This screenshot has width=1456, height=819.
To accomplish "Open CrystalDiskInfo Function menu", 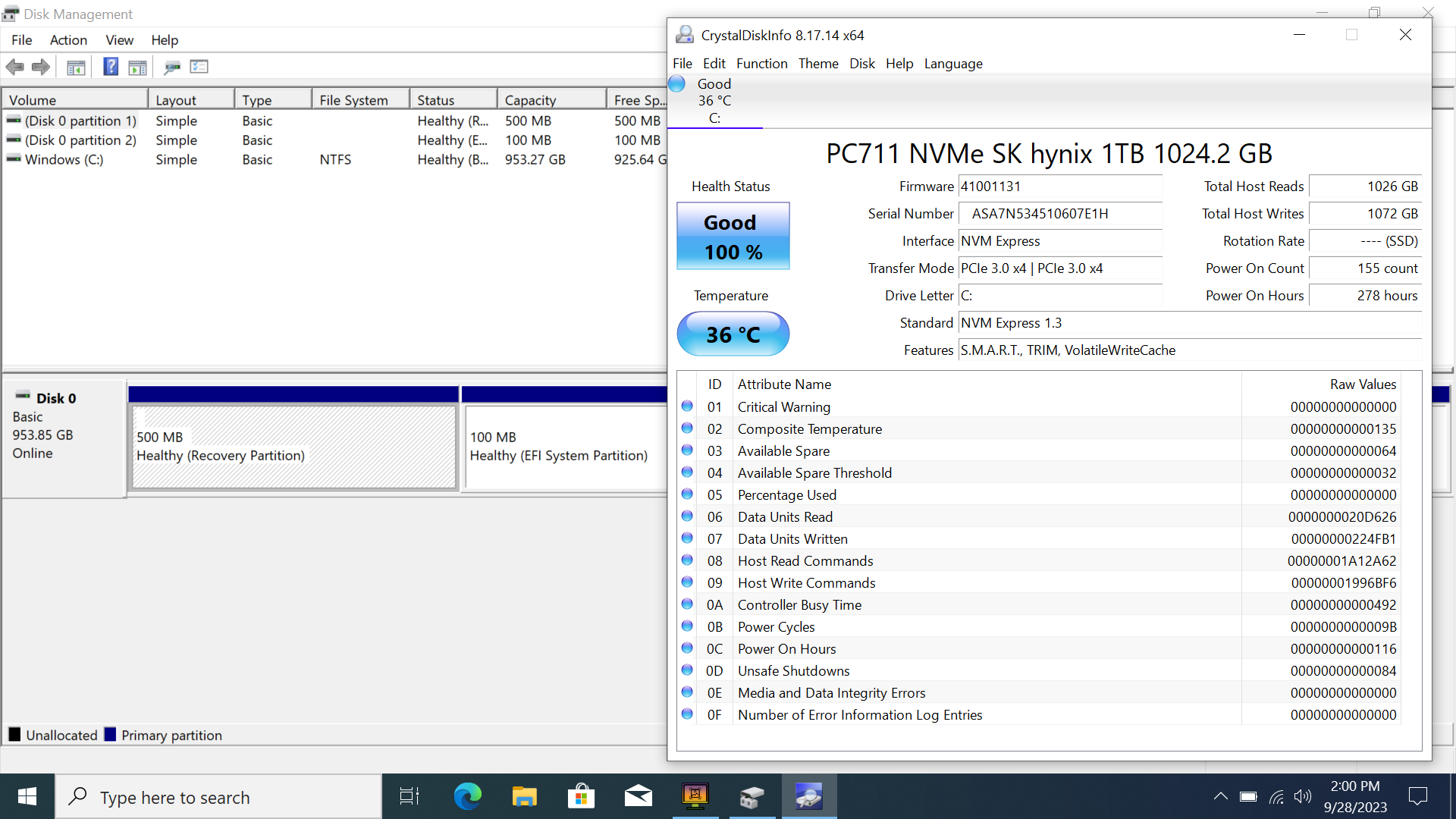I will tap(761, 64).
